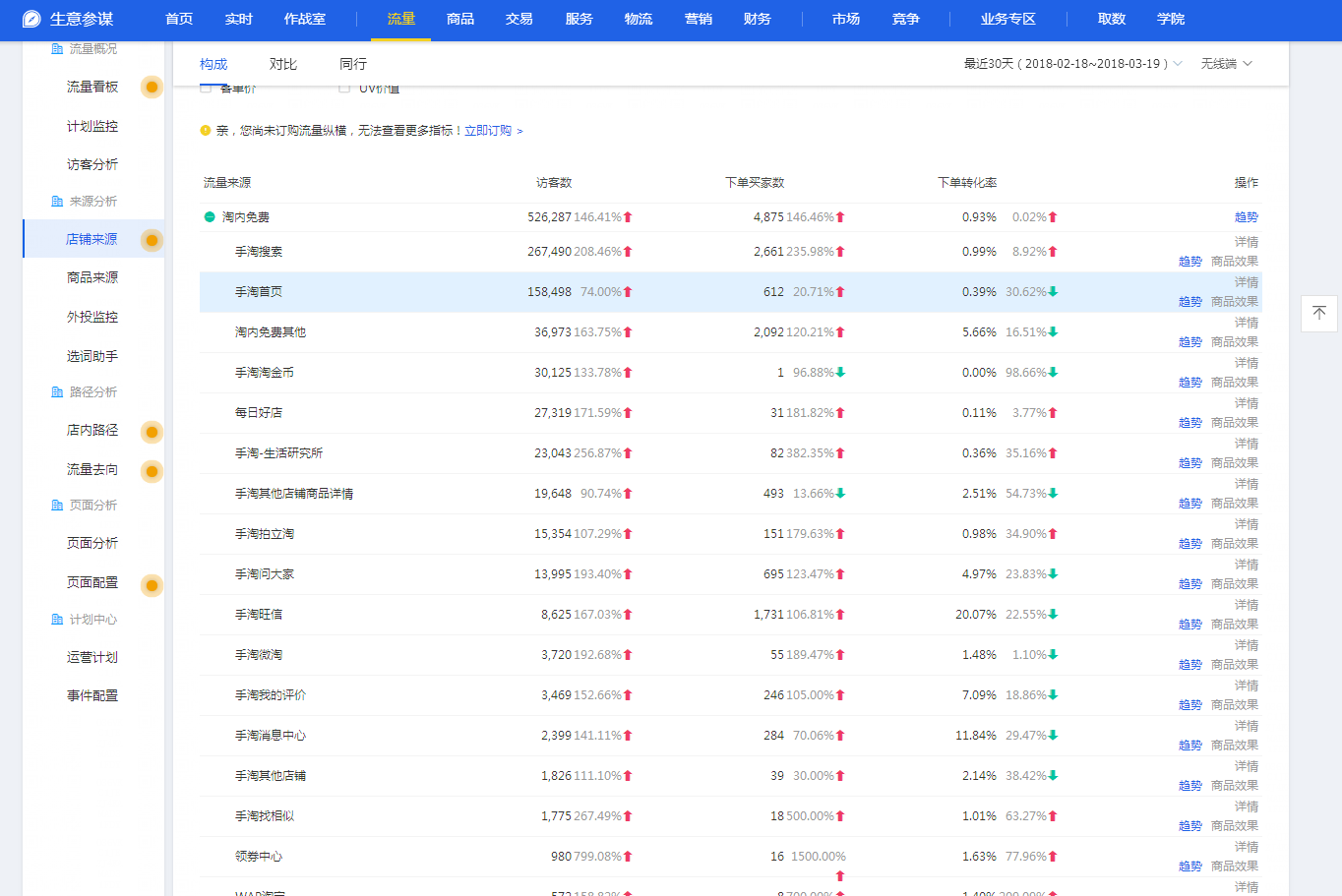Open 商品来源 in the sidebar

click(92, 277)
